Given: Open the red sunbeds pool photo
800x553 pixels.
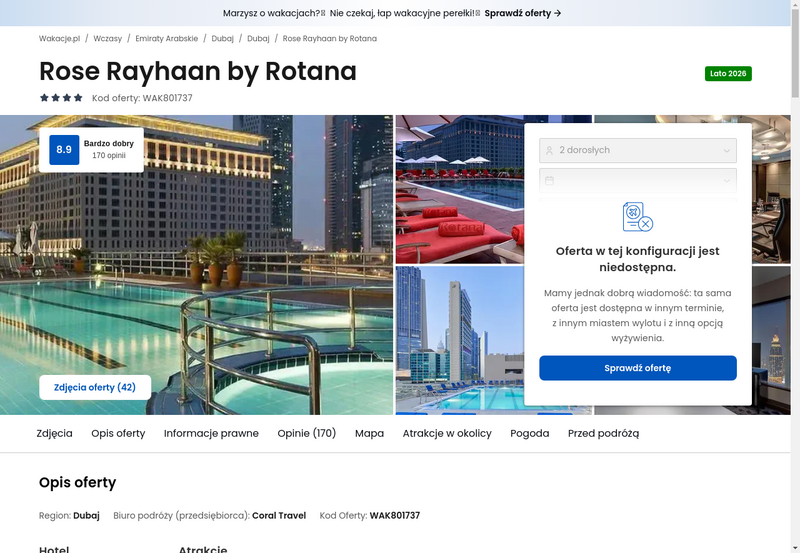Looking at the screenshot, I should point(458,190).
